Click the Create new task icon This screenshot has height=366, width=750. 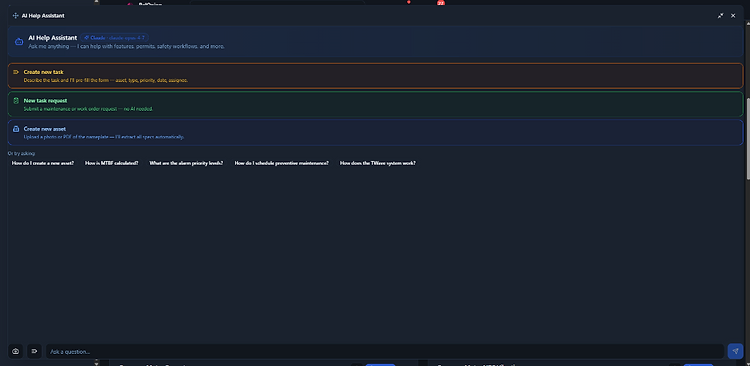16,72
